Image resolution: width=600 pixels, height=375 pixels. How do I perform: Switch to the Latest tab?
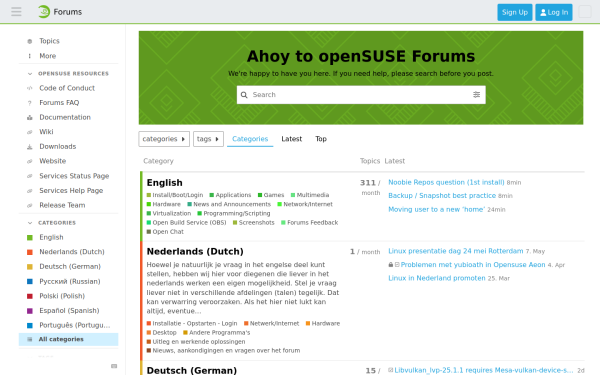point(292,139)
